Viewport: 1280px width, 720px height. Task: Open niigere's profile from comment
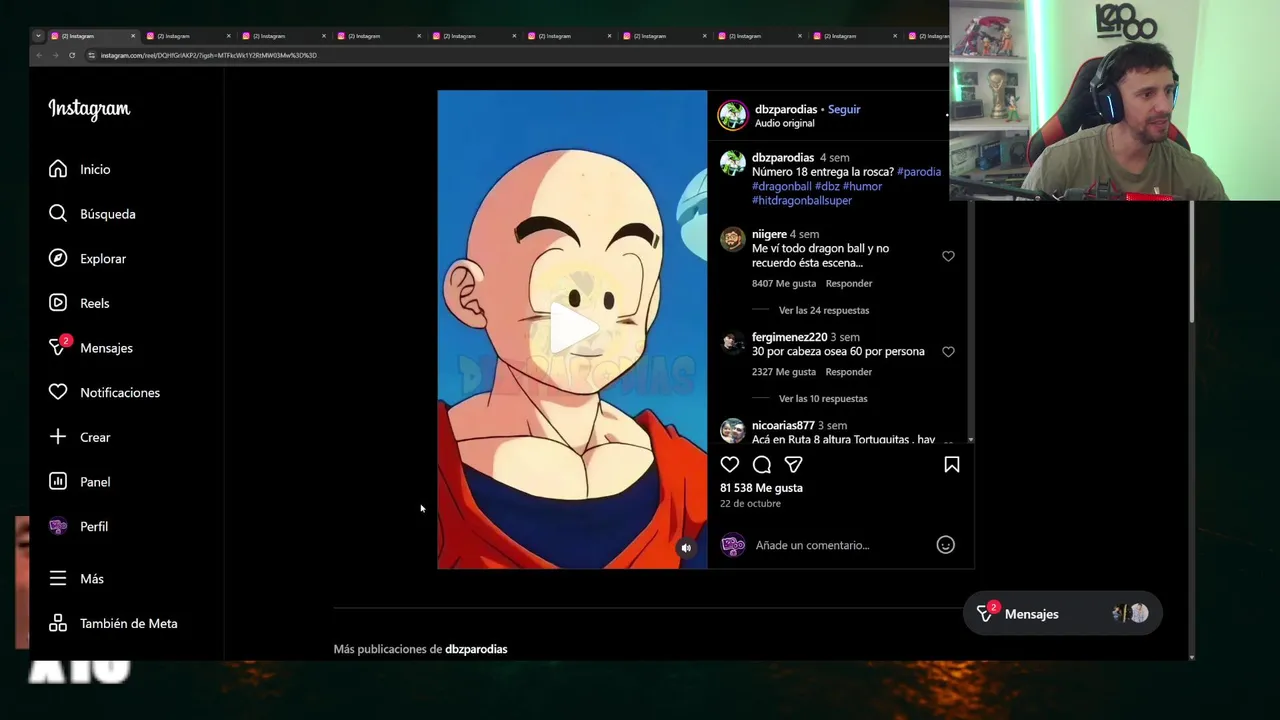pos(769,234)
